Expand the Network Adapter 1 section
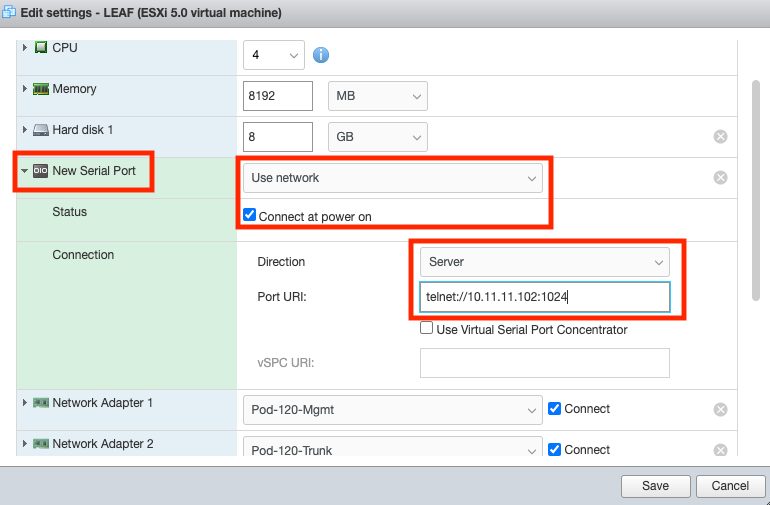This screenshot has height=505, width=770. [24, 402]
